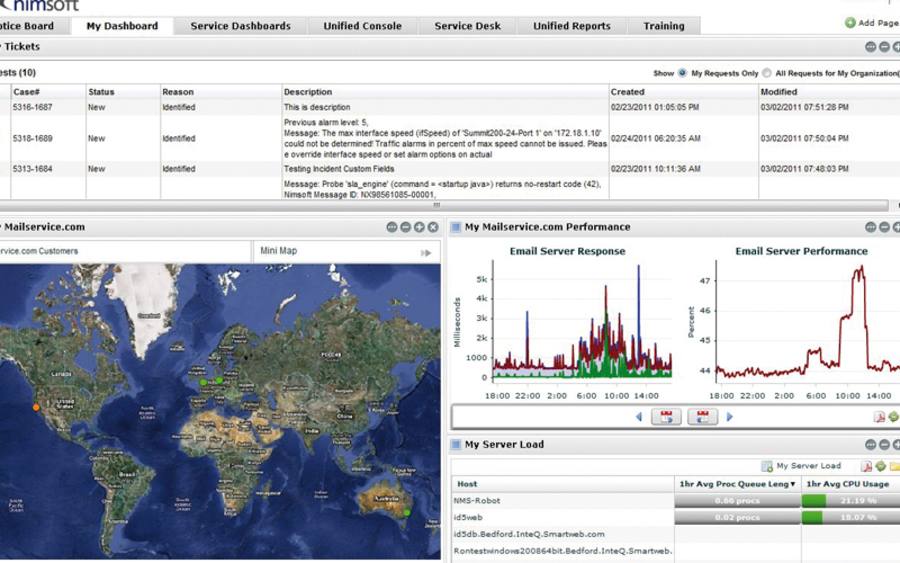Switch to the Service Dashboards tab

(240, 26)
